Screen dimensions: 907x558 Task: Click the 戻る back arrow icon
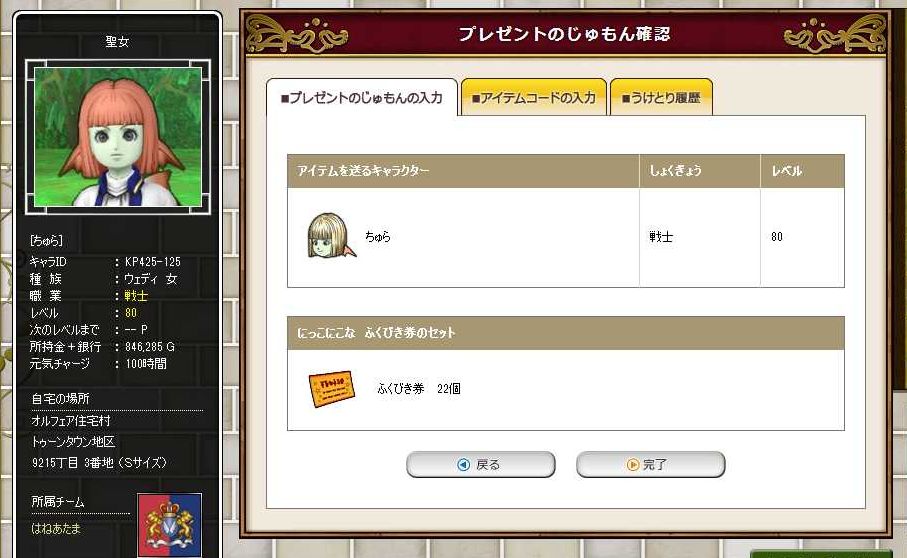coord(463,464)
